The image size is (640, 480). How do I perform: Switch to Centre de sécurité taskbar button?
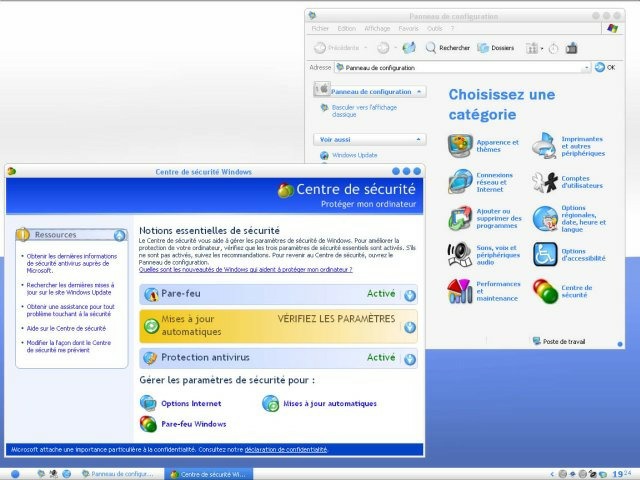tap(208, 474)
